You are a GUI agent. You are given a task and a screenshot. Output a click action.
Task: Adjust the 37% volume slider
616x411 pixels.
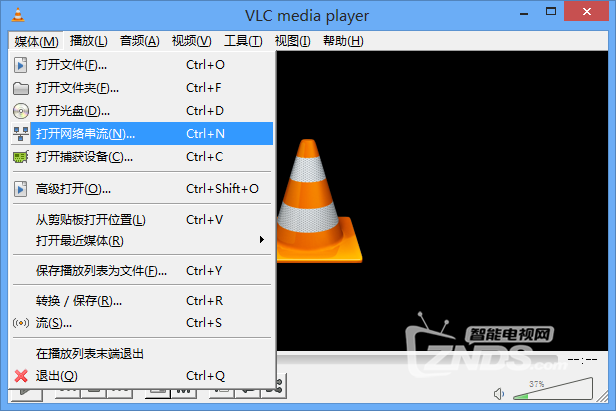click(x=553, y=389)
